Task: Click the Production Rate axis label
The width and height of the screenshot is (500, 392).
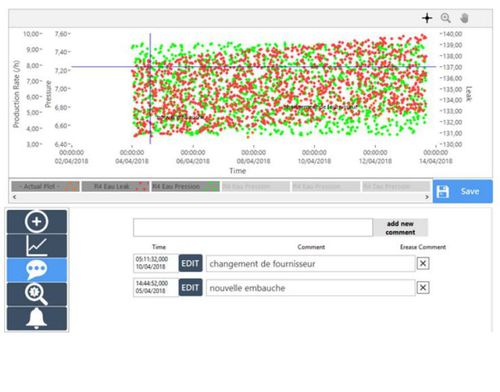Action: click(x=16, y=94)
